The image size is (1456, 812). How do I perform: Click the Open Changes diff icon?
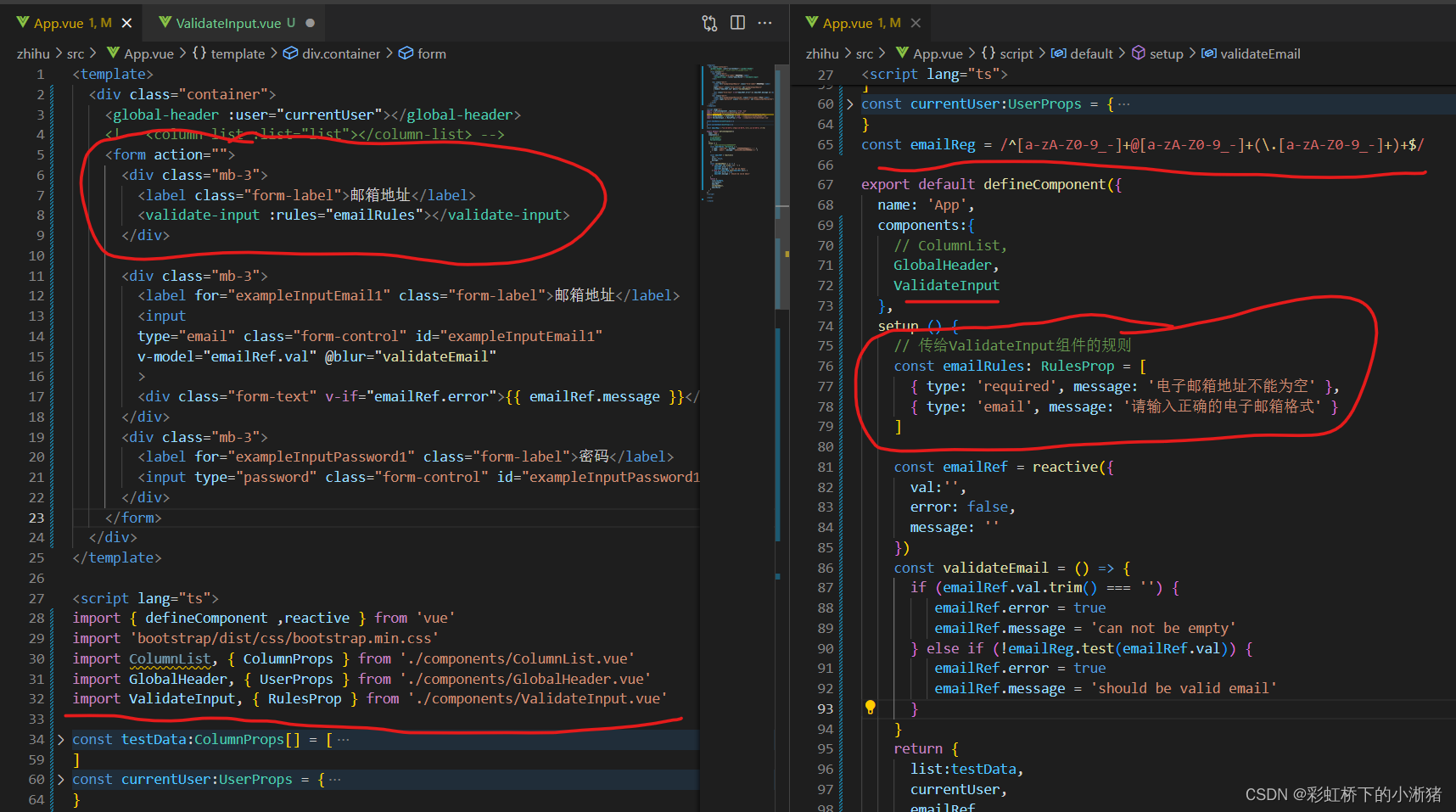click(709, 23)
